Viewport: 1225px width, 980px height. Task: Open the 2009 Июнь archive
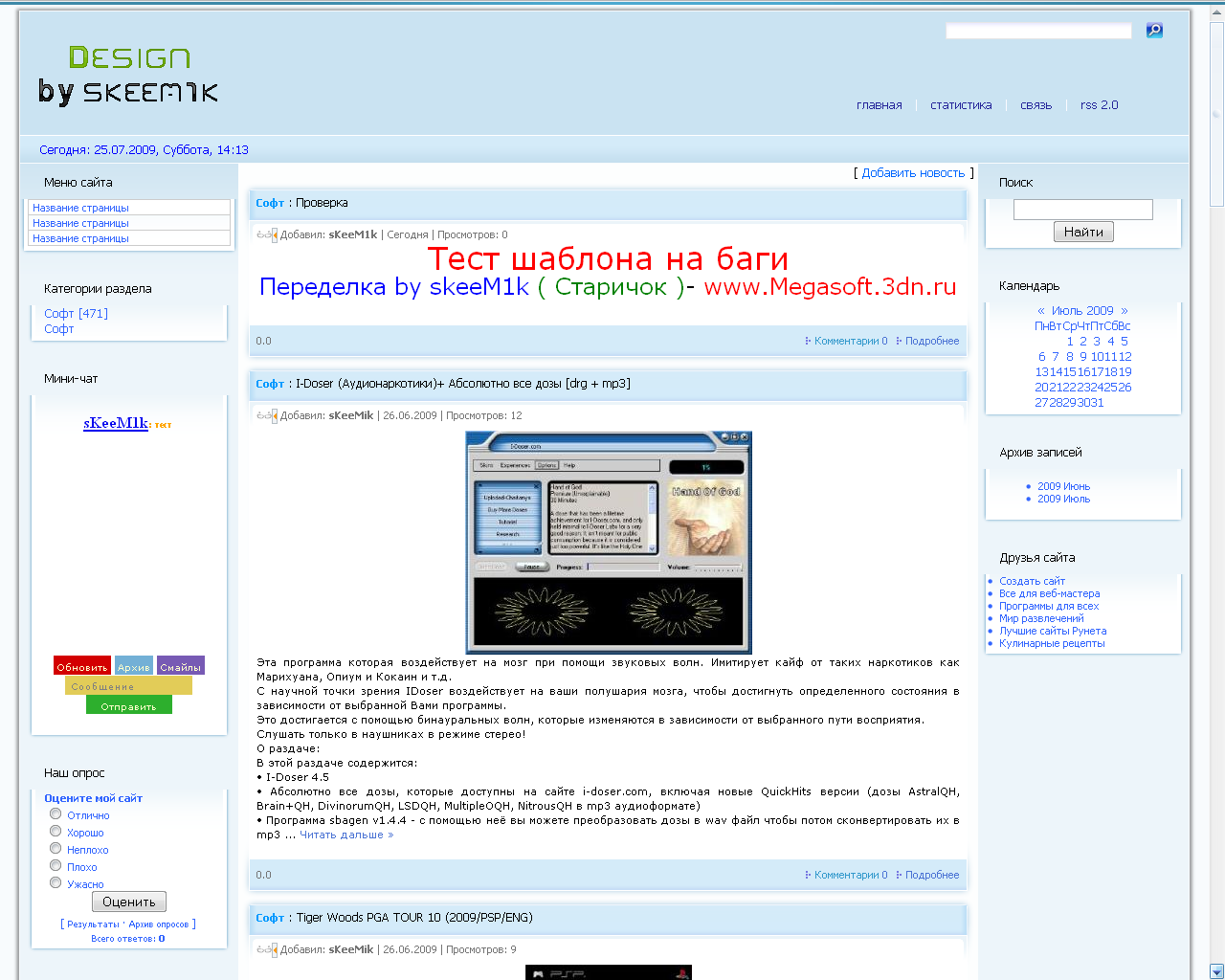(1063, 486)
